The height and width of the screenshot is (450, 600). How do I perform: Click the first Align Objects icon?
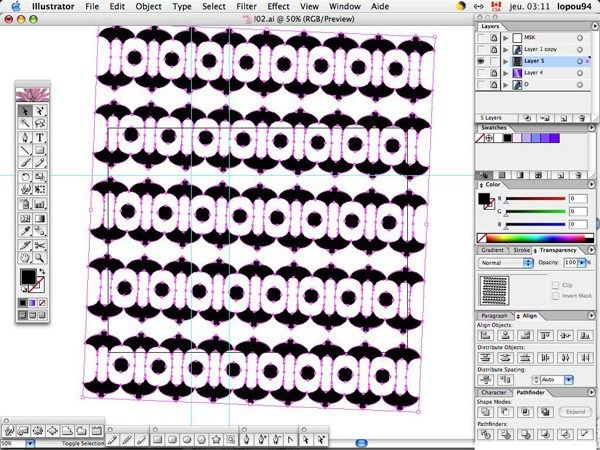486,335
